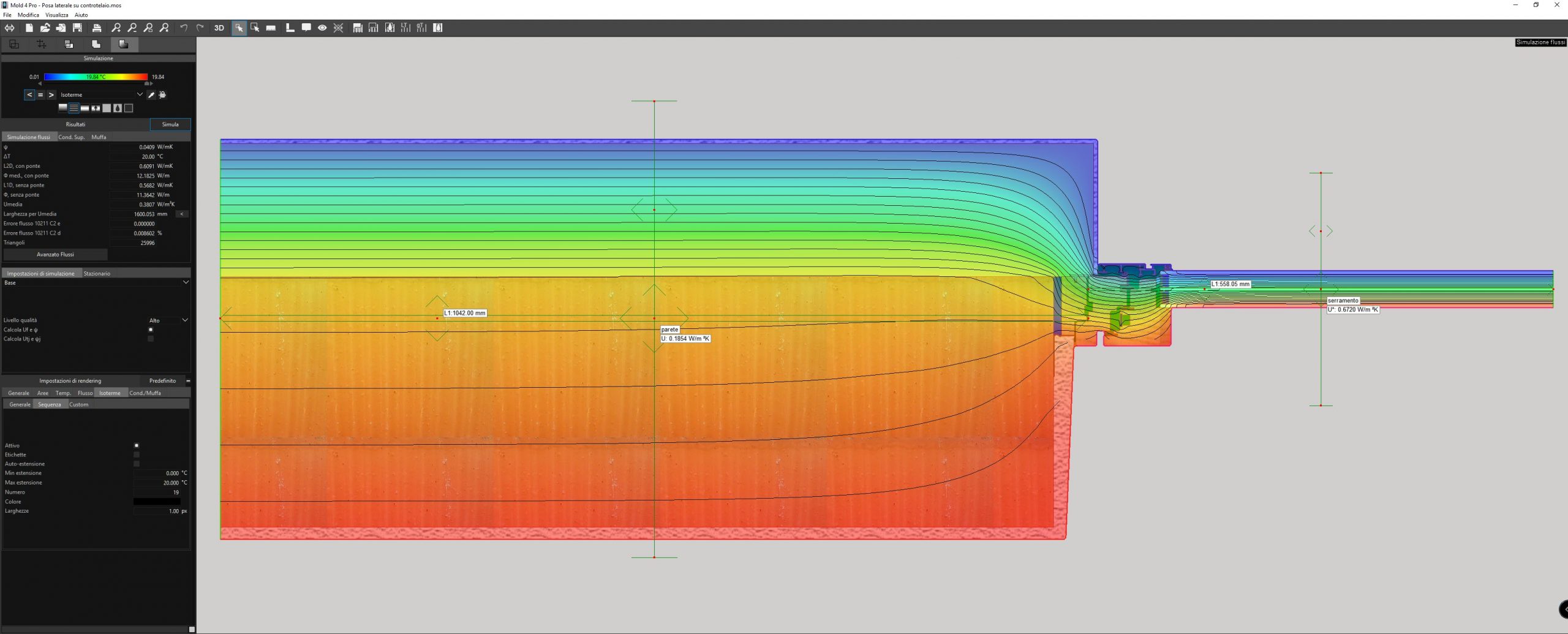The width and height of the screenshot is (1568, 634).
Task: Expand the Livello qualità Alto dropdown
Action: pyautogui.click(x=168, y=320)
